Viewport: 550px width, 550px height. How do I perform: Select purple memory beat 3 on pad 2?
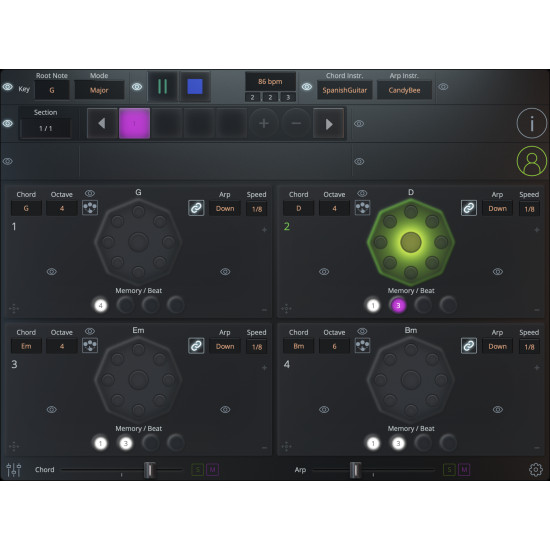point(398,305)
